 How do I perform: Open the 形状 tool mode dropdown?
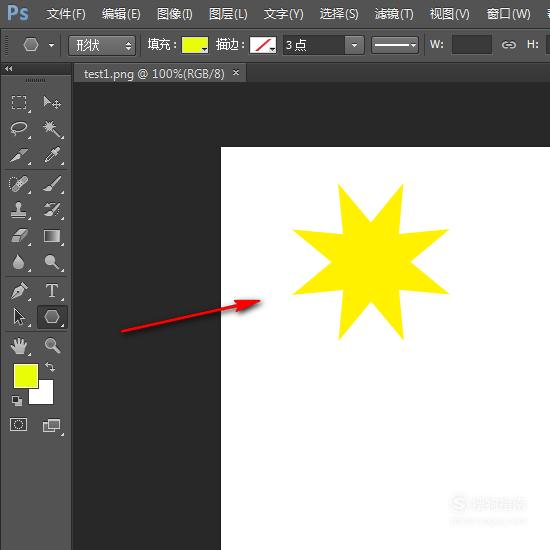pos(102,45)
